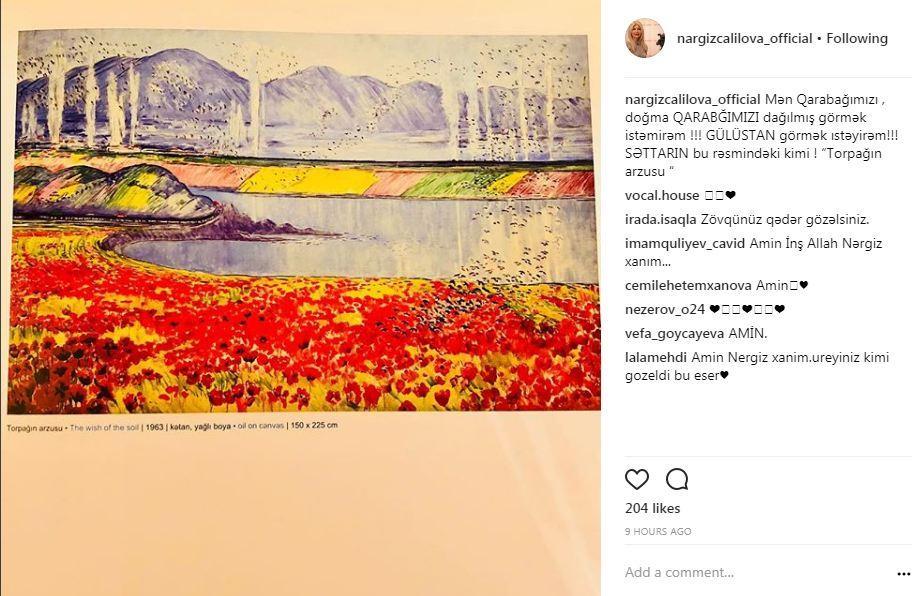The image size is (924, 596).
Task: Like the post with the heart icon
Action: point(637,479)
